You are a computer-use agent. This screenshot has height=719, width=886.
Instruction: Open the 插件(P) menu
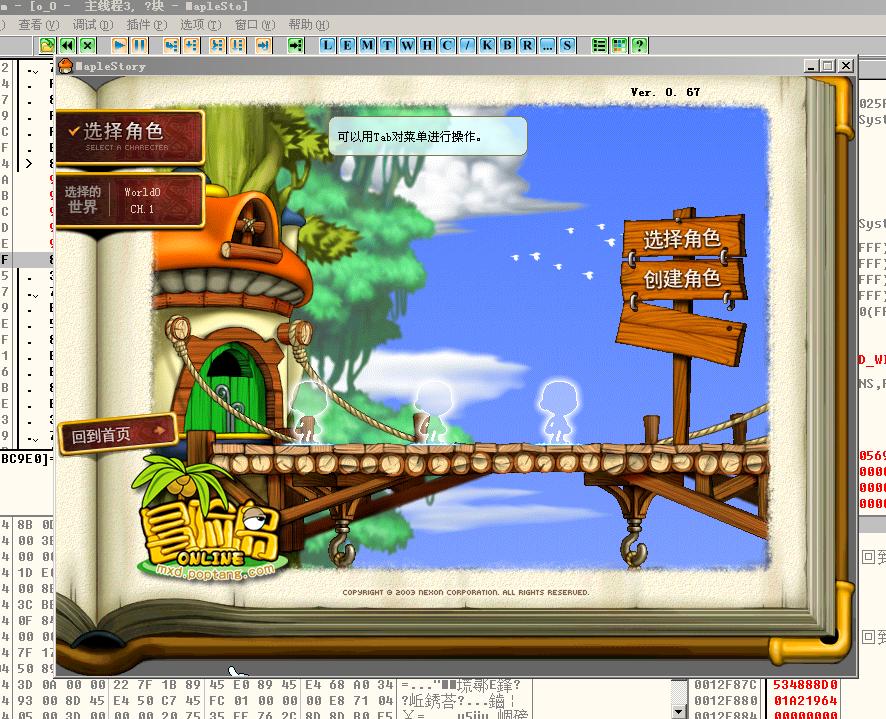pos(147,25)
